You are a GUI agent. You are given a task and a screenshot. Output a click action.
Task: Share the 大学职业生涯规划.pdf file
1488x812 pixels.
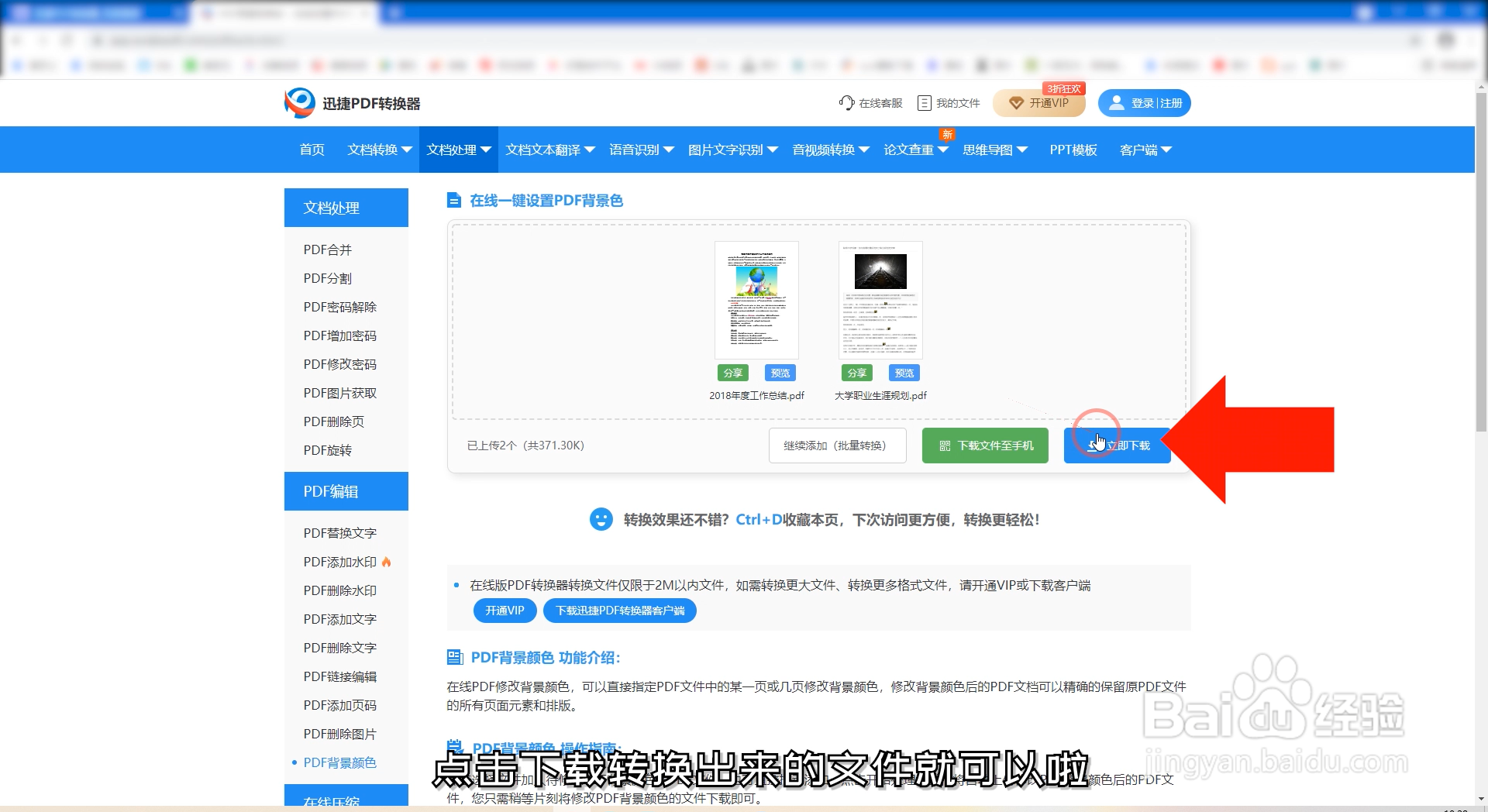(x=857, y=373)
